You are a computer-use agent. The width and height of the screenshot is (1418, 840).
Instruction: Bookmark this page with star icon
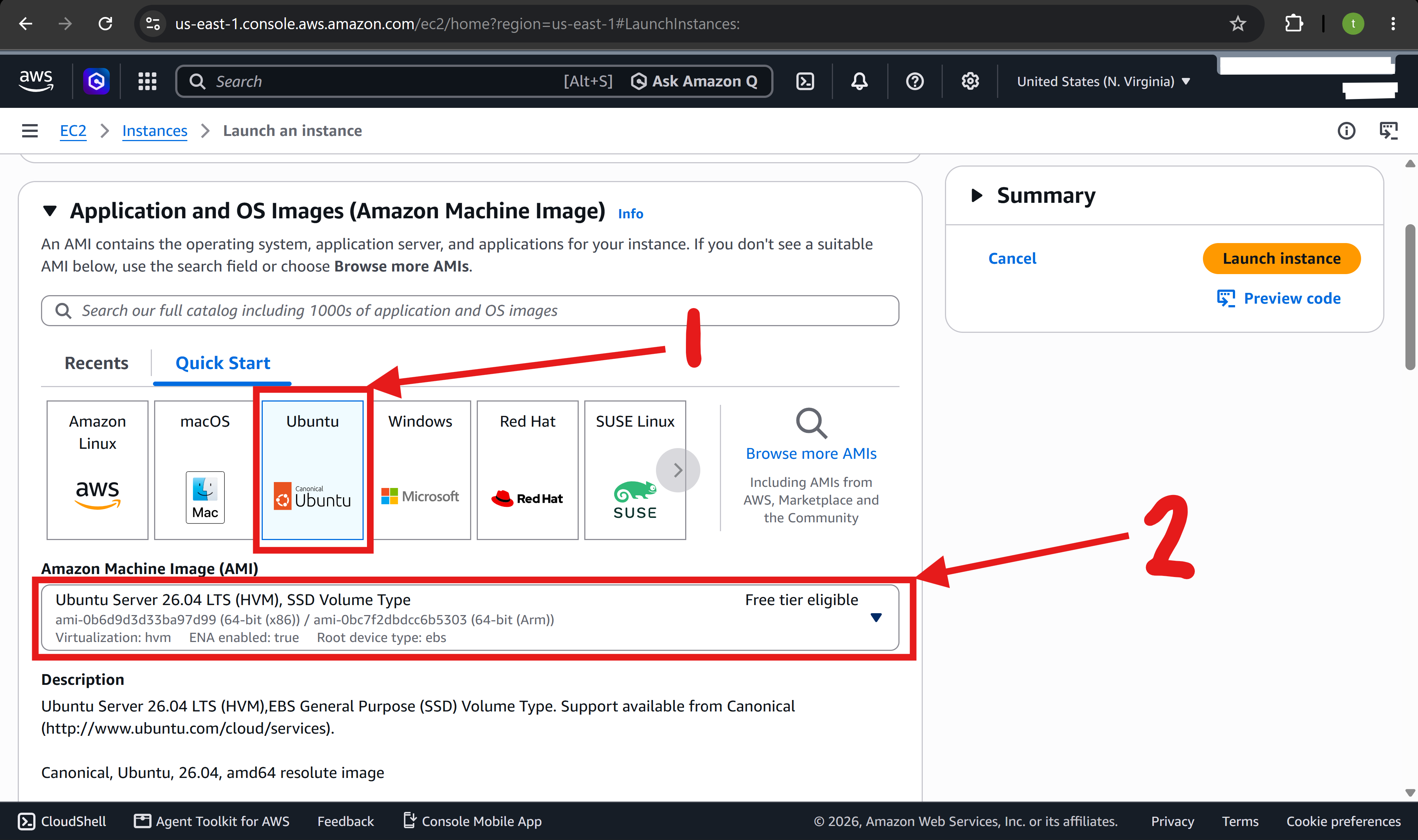coord(1238,24)
